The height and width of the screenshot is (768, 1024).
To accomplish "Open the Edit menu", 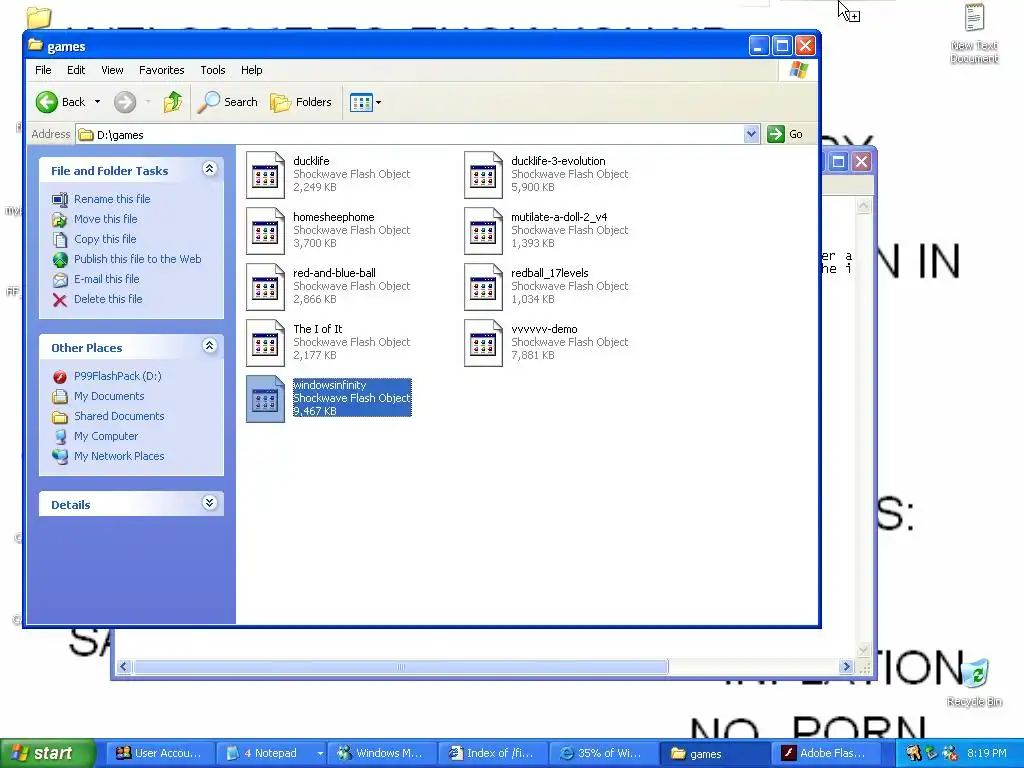I will click(x=76, y=70).
